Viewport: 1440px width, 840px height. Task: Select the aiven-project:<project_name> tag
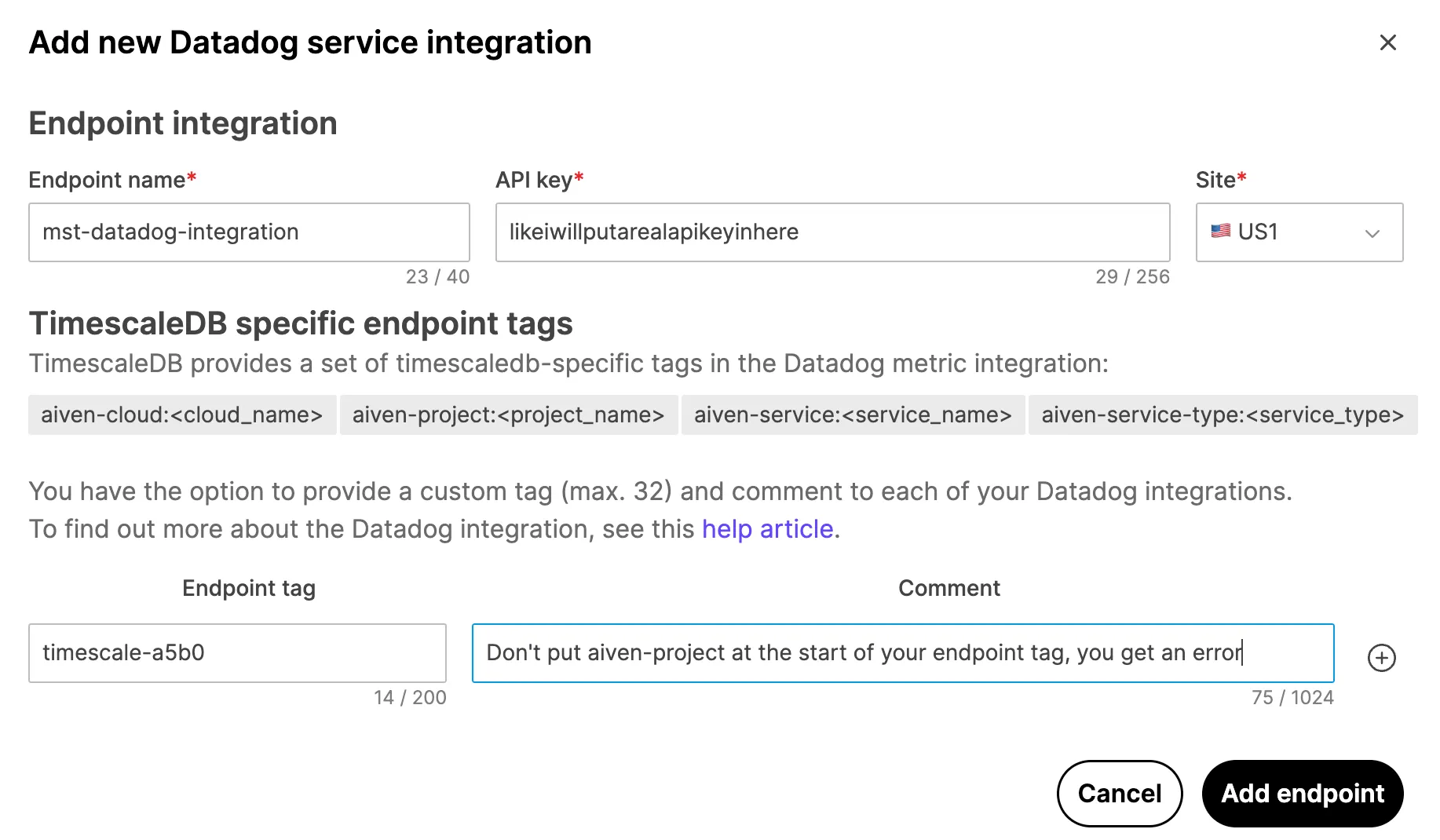coord(509,415)
